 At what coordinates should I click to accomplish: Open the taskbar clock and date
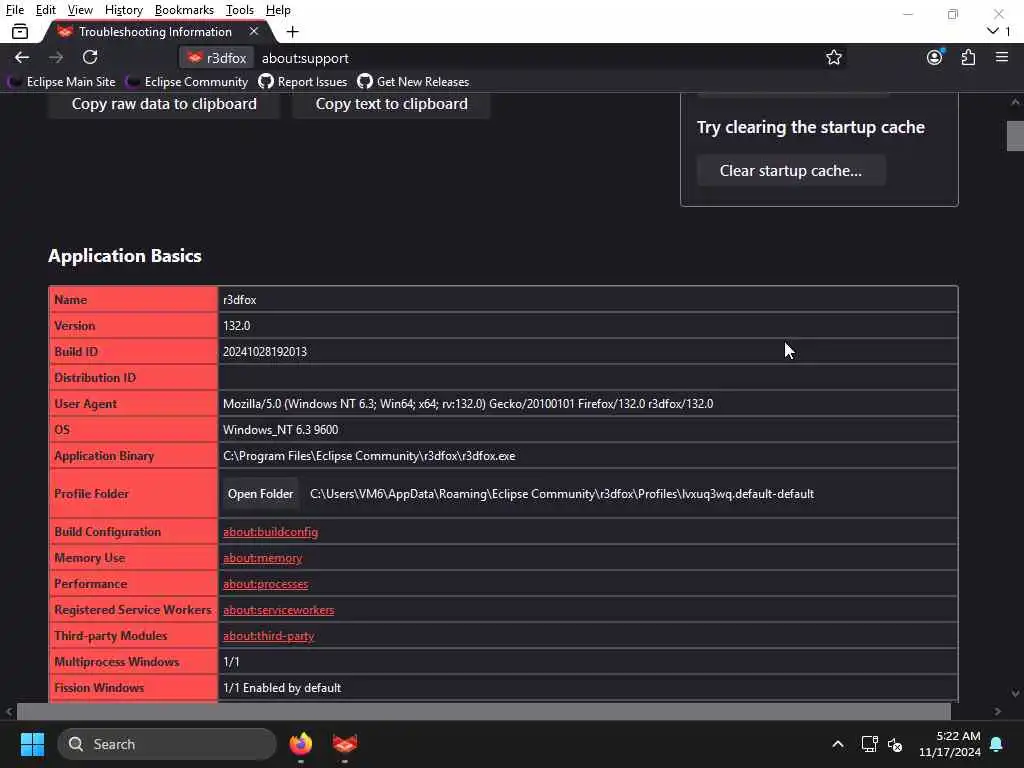pyautogui.click(x=950, y=744)
